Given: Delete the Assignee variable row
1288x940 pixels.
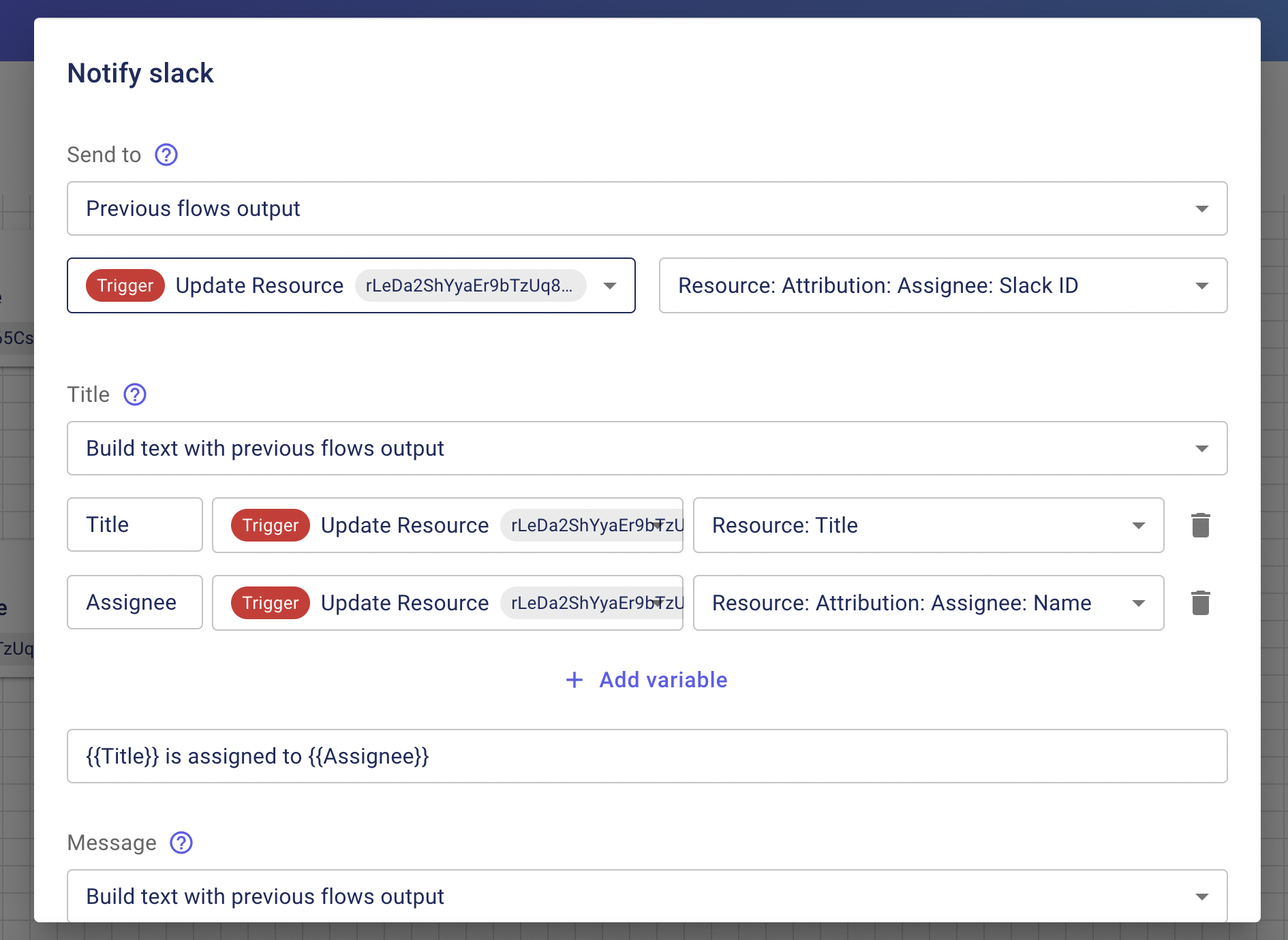Looking at the screenshot, I should click(1200, 603).
